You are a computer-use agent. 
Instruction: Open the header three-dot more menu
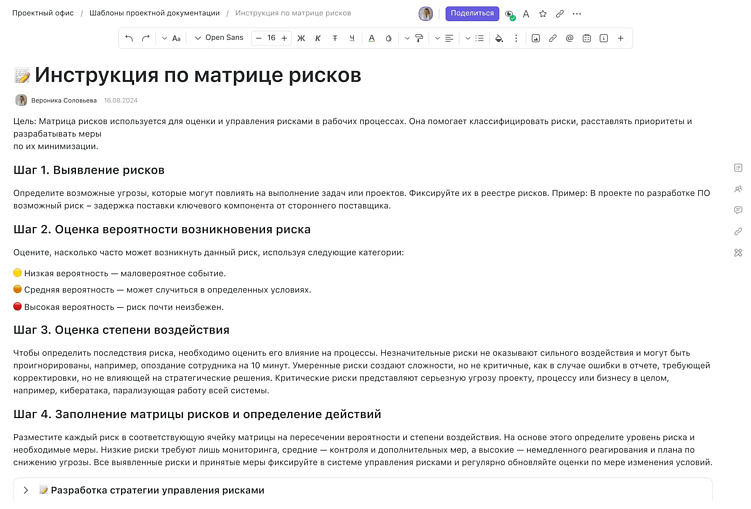pyautogui.click(x=577, y=14)
